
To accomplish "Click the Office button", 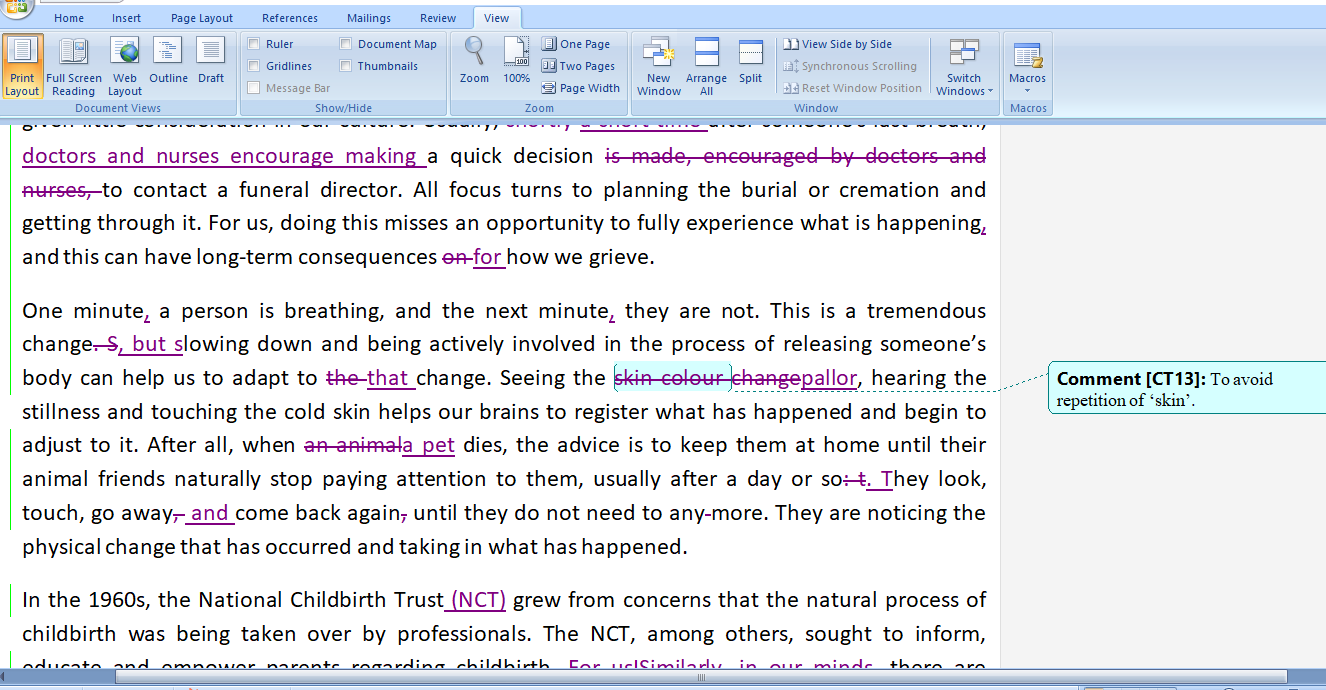I will tap(17, 8).
